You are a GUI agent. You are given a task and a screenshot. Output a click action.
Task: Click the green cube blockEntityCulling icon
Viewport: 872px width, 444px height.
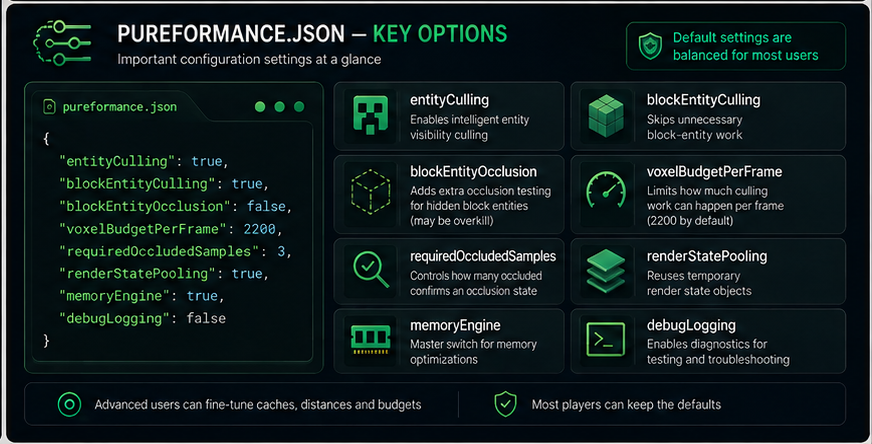tap(606, 116)
